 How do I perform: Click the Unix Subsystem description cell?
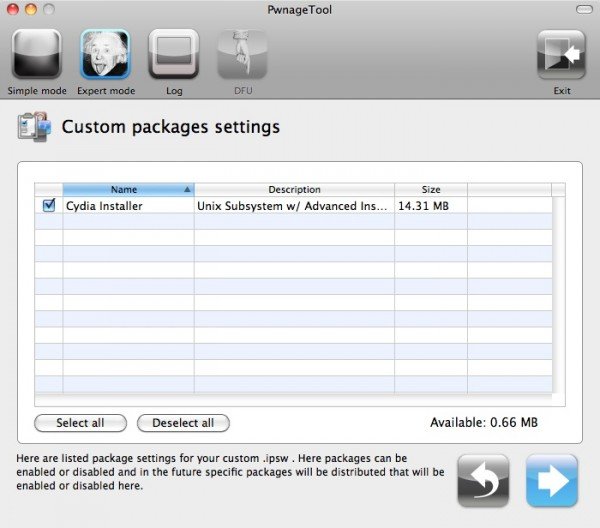pos(292,206)
